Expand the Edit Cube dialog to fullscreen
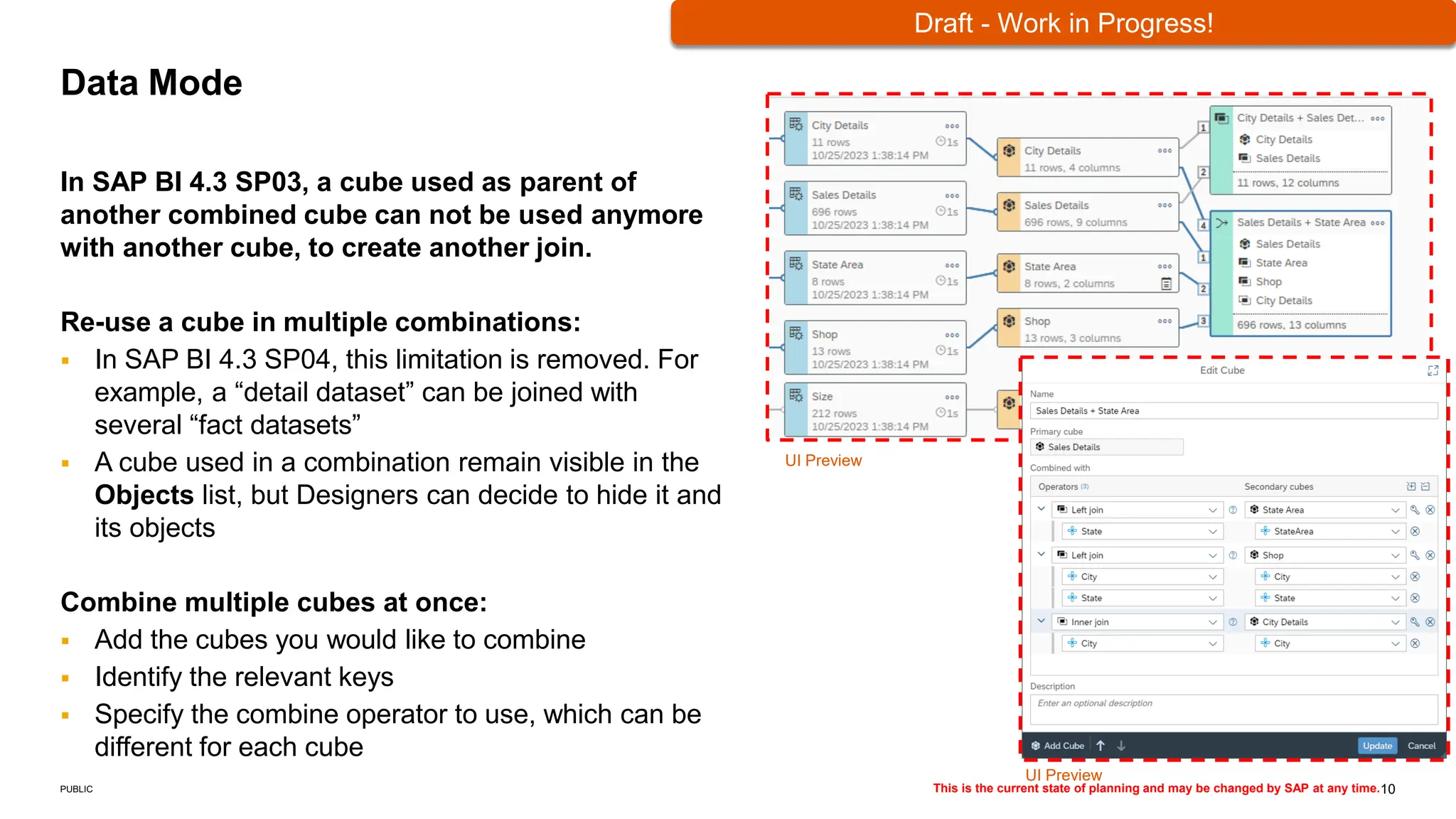The image size is (1456, 819). [x=1433, y=370]
